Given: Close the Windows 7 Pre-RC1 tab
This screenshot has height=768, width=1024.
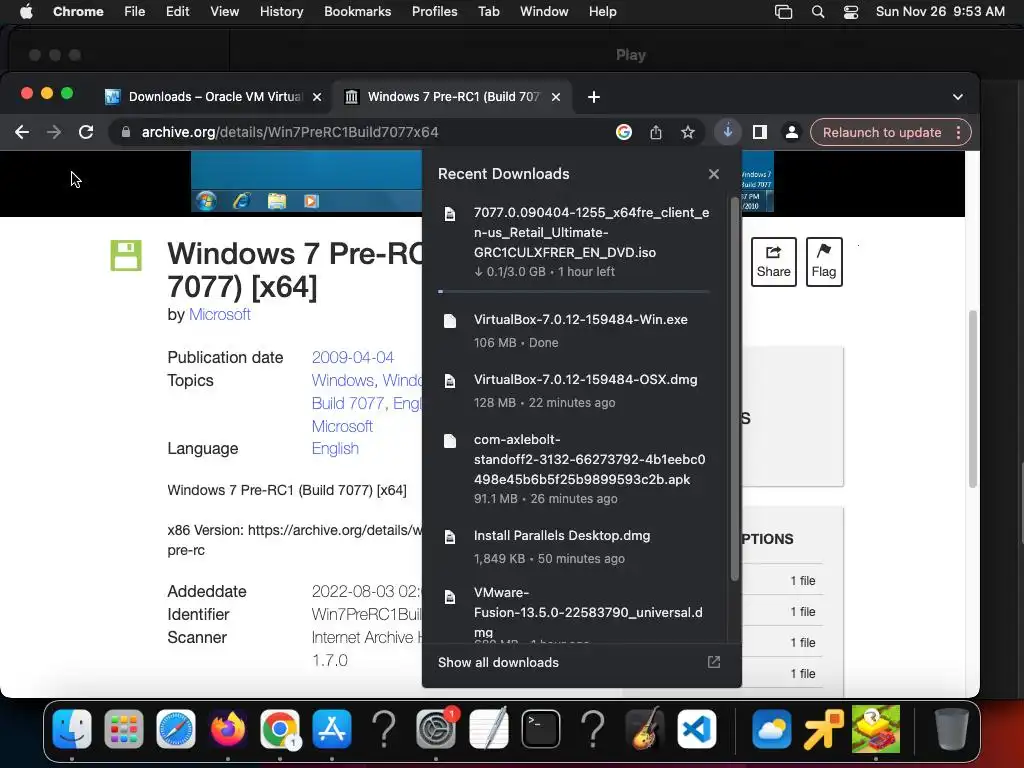Looking at the screenshot, I should pos(556,97).
